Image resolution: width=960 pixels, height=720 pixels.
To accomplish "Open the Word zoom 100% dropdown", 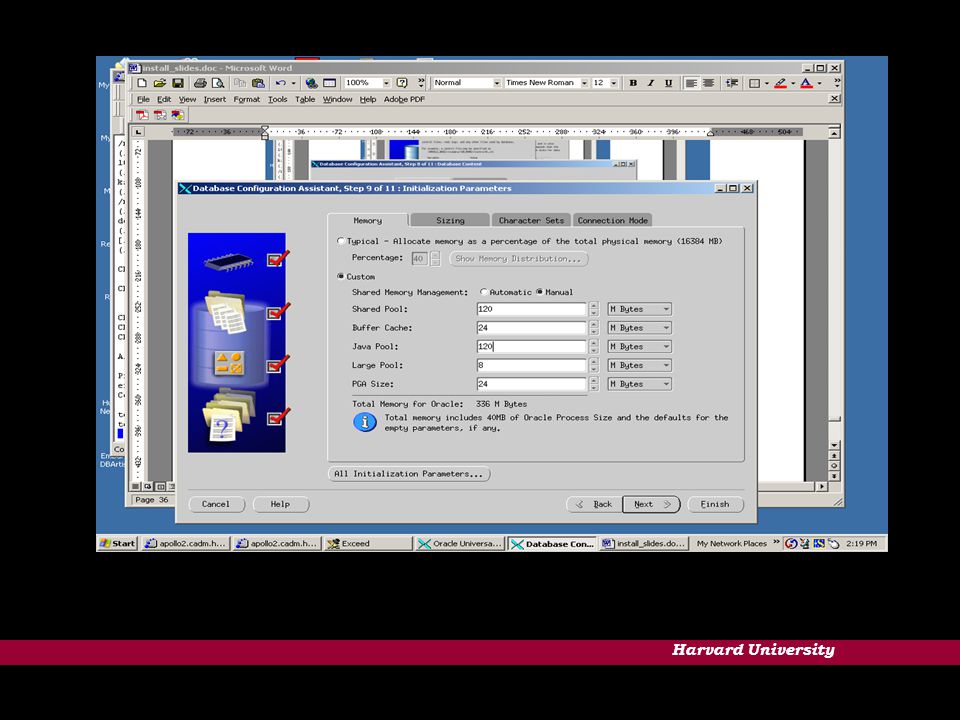I will point(386,83).
